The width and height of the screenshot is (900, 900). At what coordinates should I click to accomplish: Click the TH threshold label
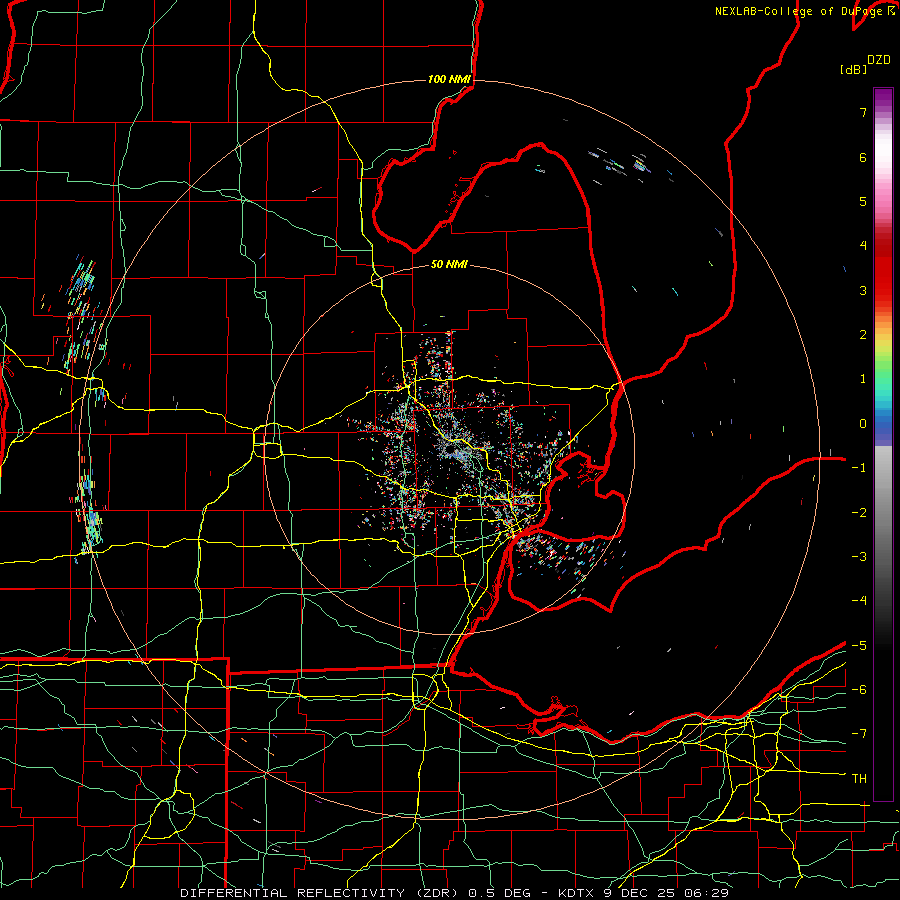[859, 779]
